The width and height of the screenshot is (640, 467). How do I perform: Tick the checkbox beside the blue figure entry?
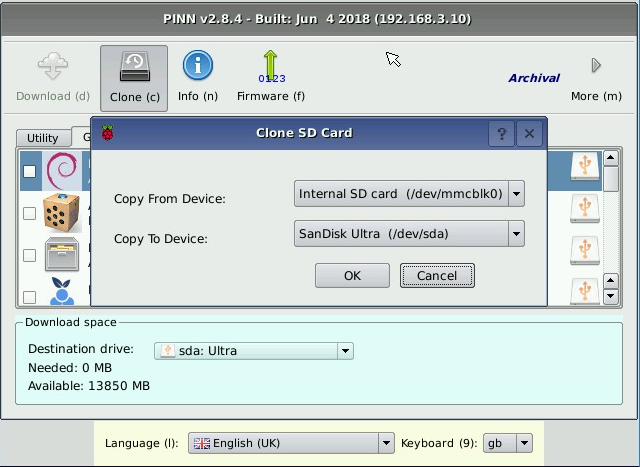click(29, 297)
